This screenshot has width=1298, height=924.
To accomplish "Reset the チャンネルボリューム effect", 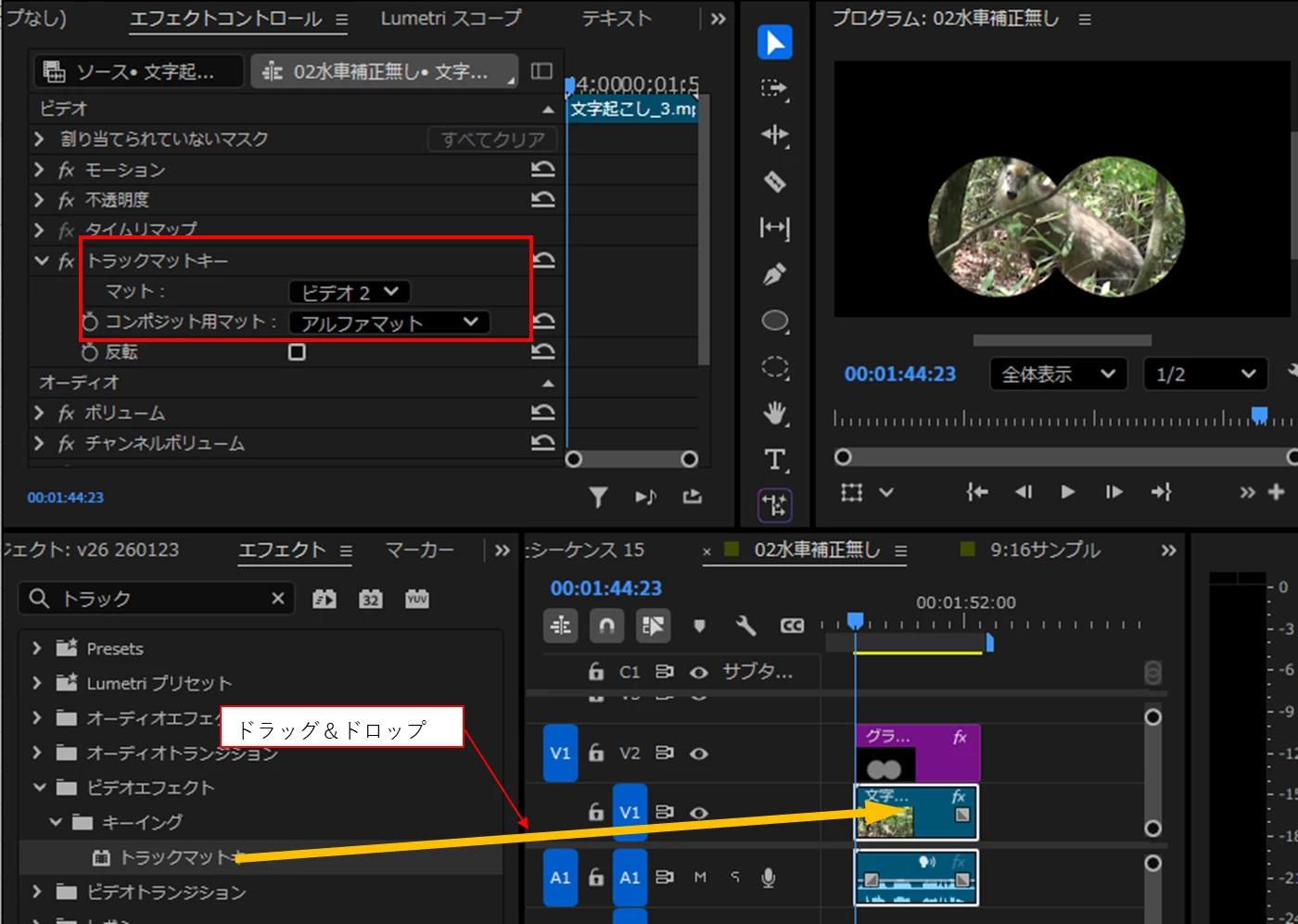I will [542, 443].
